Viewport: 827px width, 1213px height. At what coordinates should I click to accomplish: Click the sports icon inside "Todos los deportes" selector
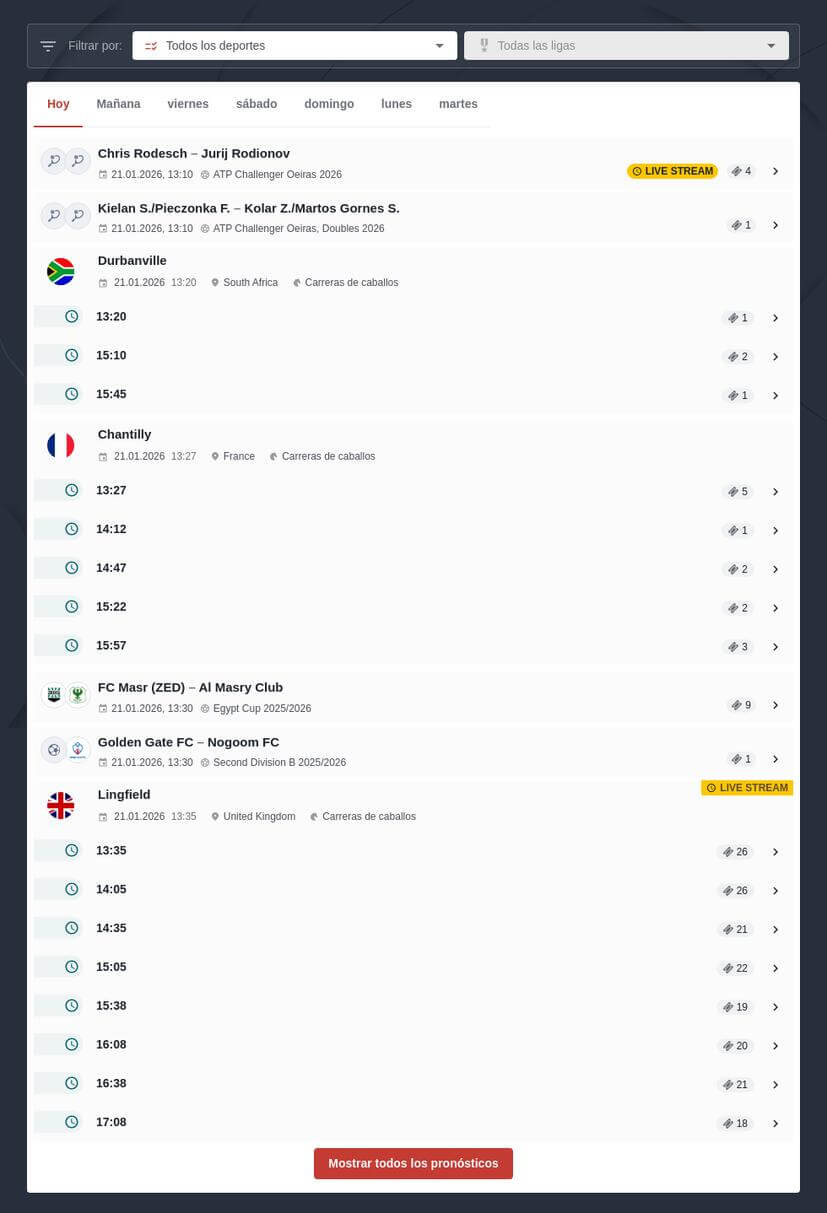point(151,45)
